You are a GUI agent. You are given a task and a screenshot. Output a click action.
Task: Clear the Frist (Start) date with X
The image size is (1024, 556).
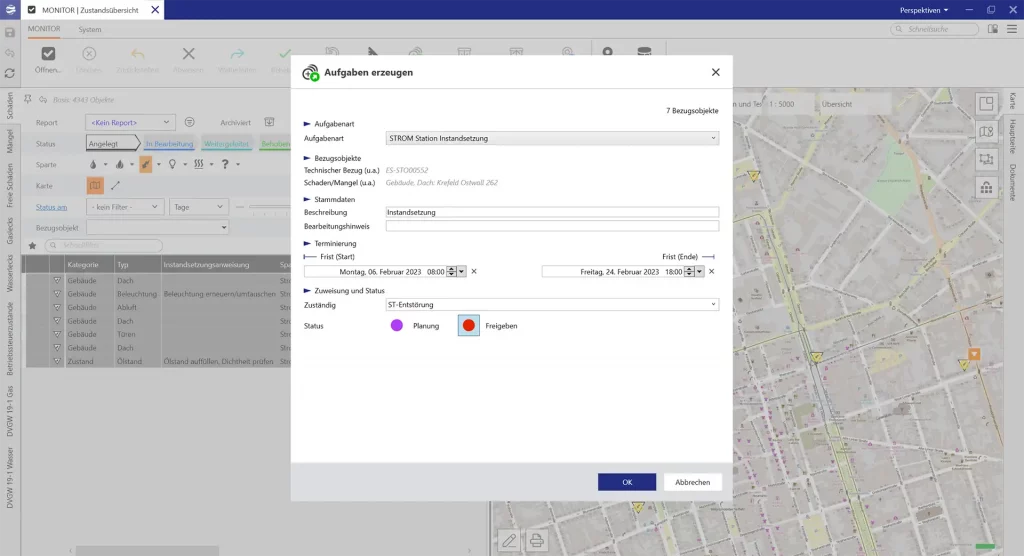(x=474, y=271)
